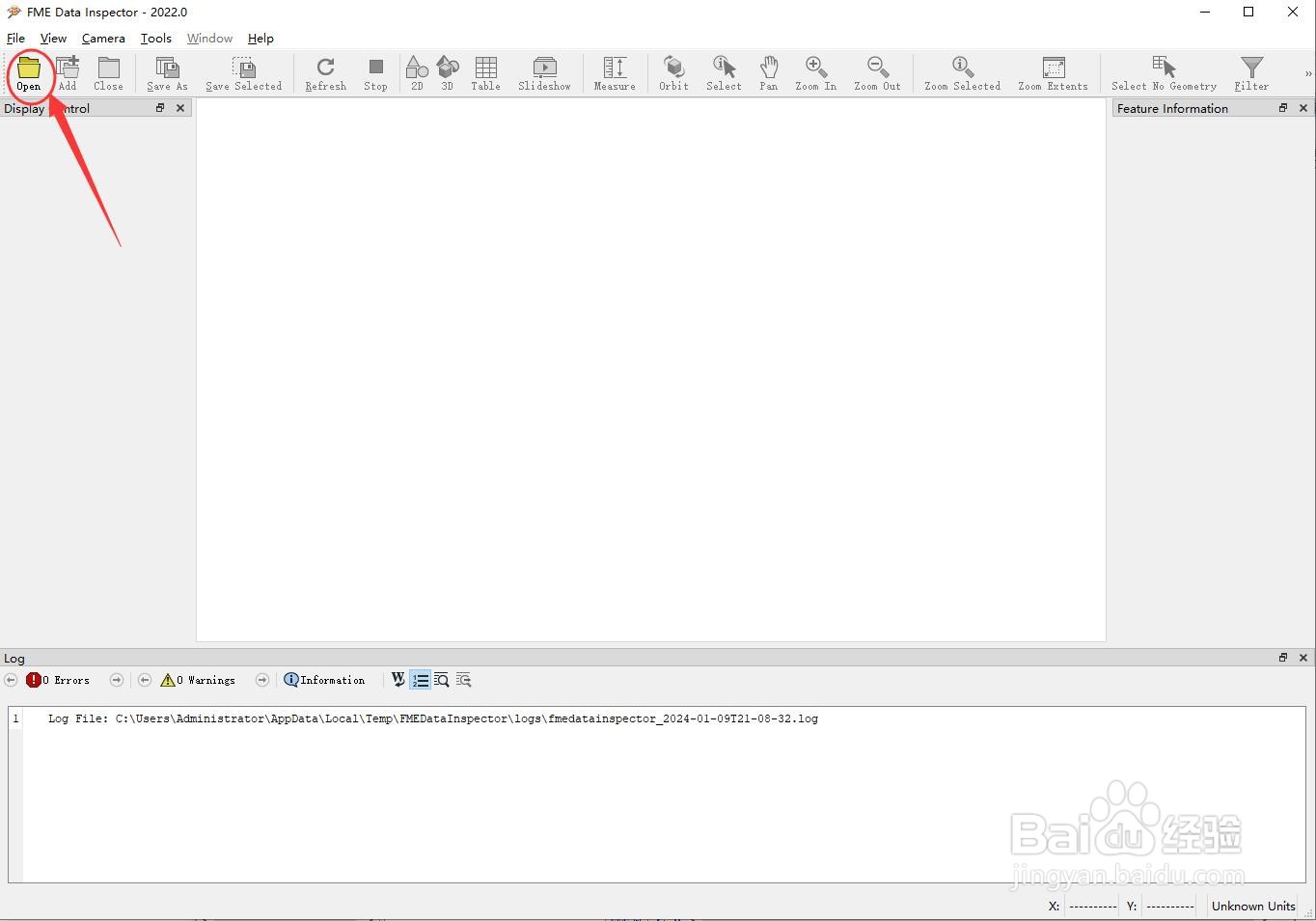Click Zoom Selected icon
Image resolution: width=1316 pixels, height=921 pixels.
click(x=962, y=73)
